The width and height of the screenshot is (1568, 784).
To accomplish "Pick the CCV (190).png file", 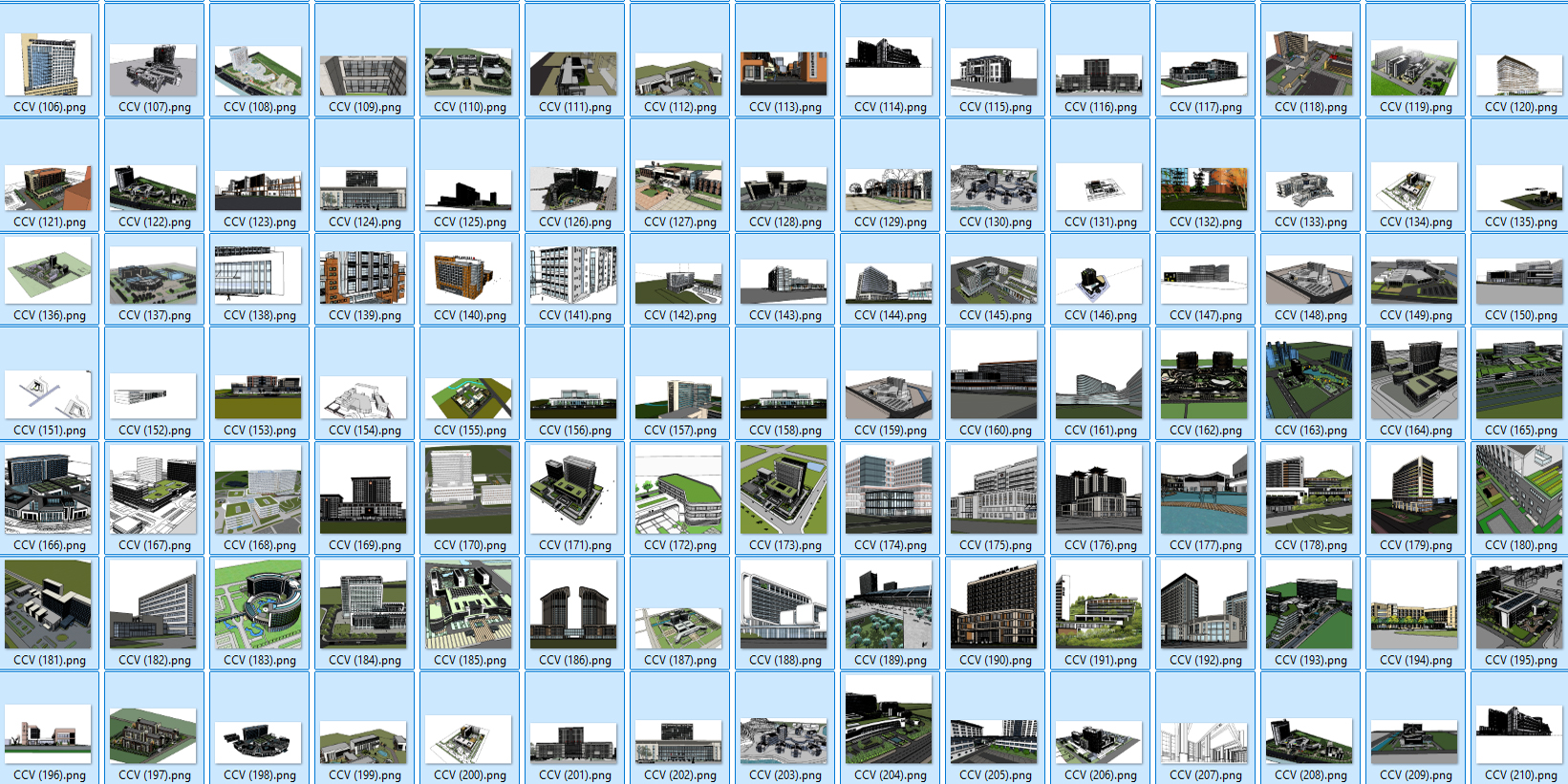I will 994,604.
